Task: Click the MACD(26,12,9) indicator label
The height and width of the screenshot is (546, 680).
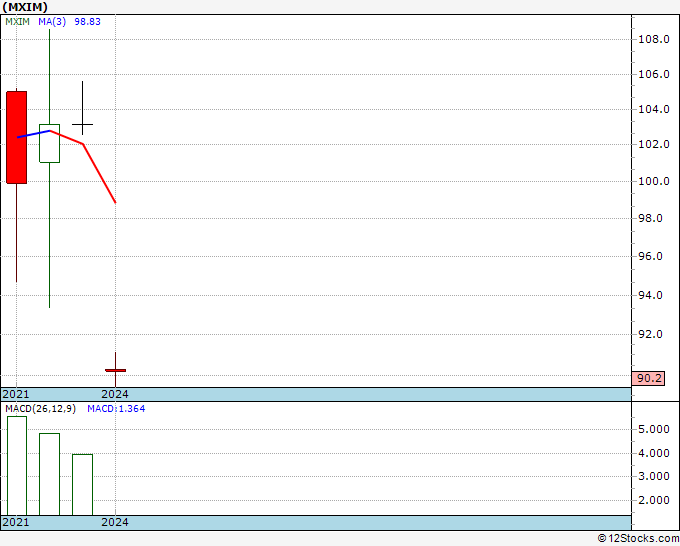Action: coord(40,409)
